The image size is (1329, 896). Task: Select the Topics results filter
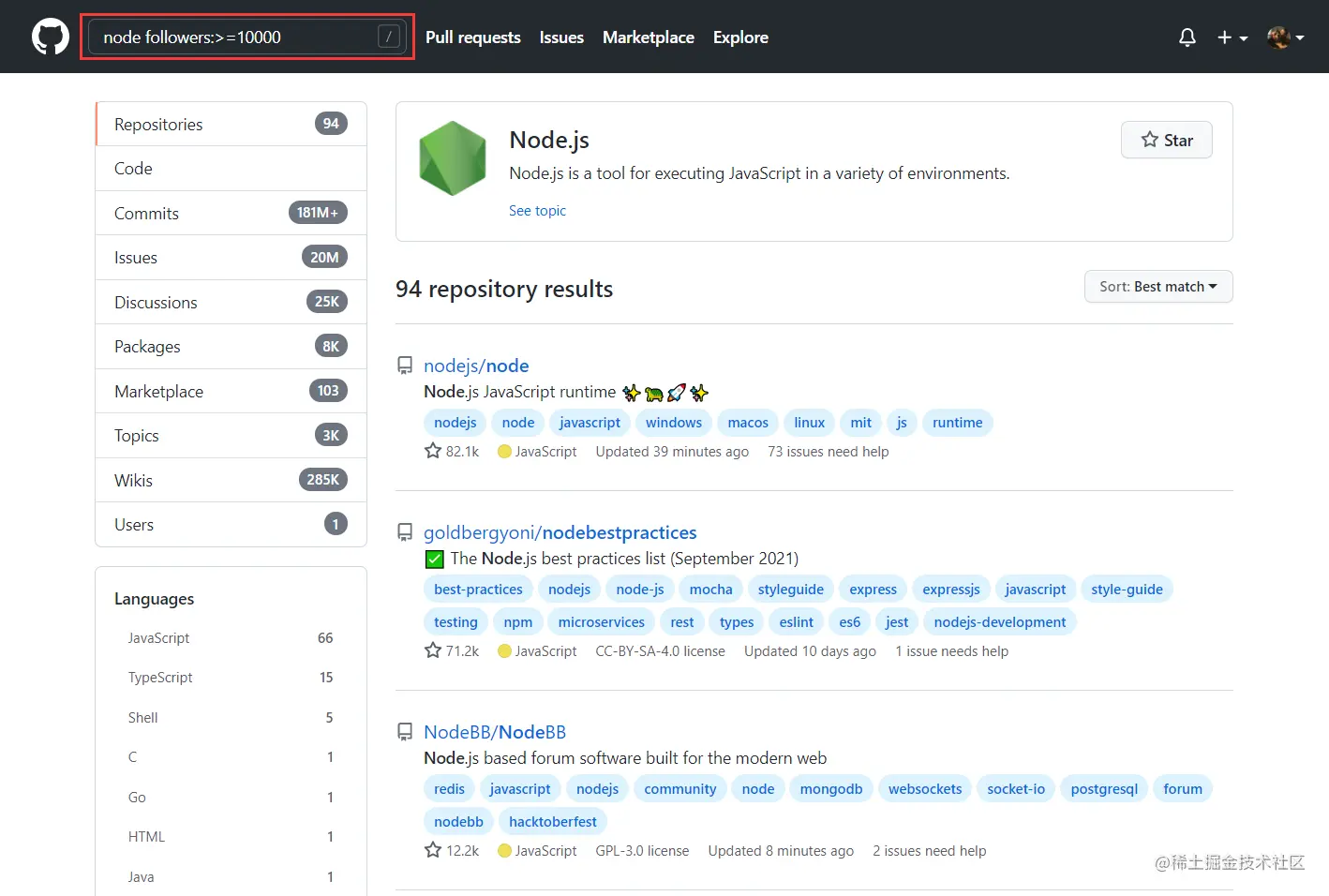231,436
